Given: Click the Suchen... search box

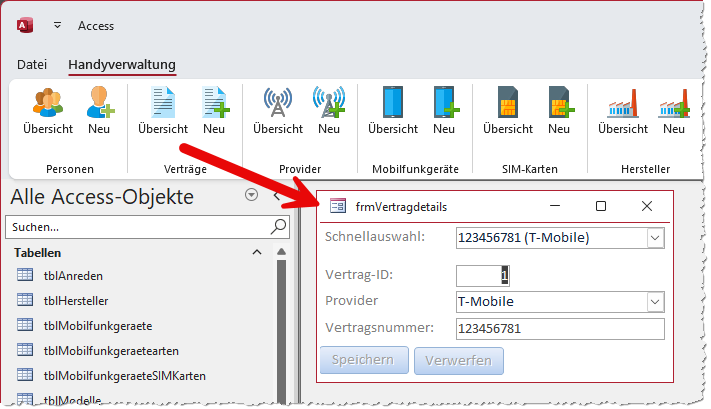Looking at the screenshot, I should (x=147, y=227).
